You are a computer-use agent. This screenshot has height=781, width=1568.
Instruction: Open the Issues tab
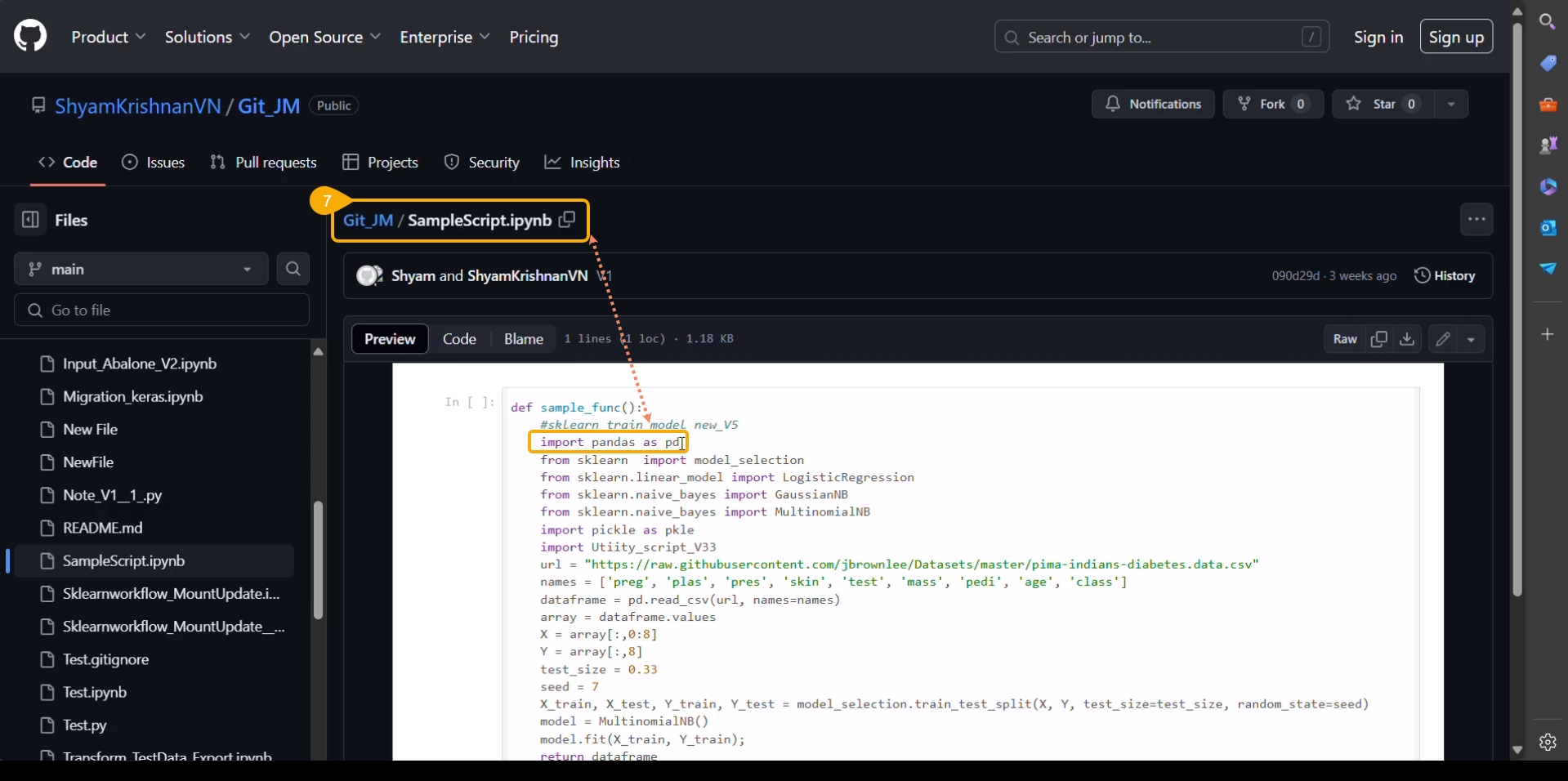[154, 163]
